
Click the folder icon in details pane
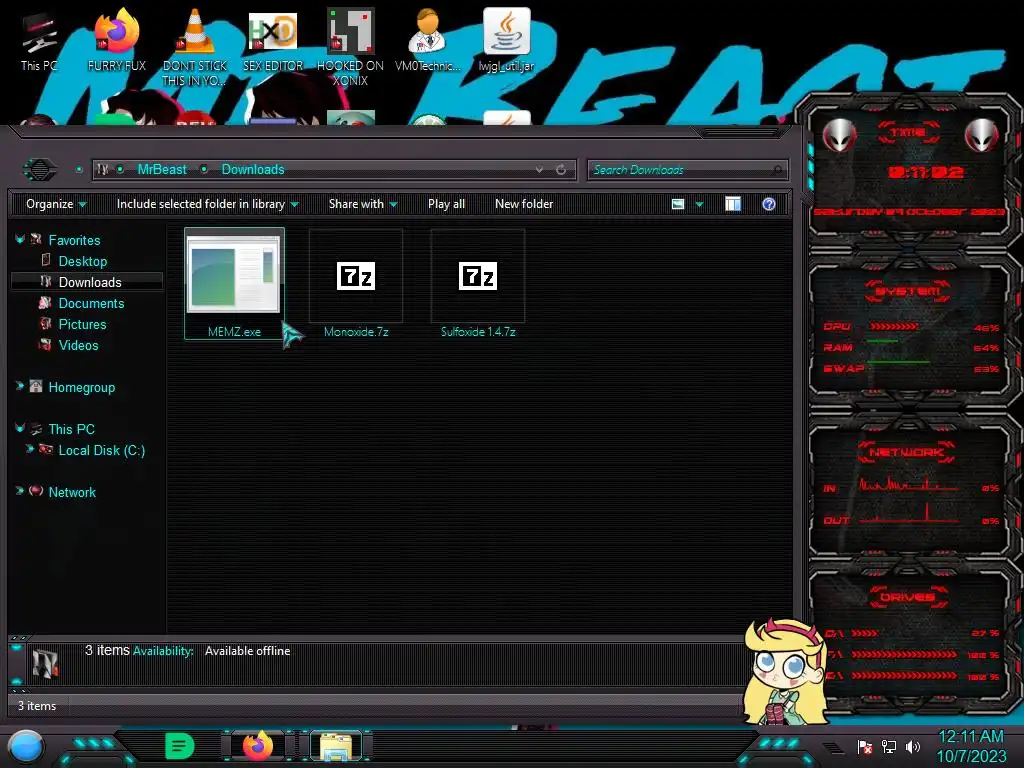point(45,664)
